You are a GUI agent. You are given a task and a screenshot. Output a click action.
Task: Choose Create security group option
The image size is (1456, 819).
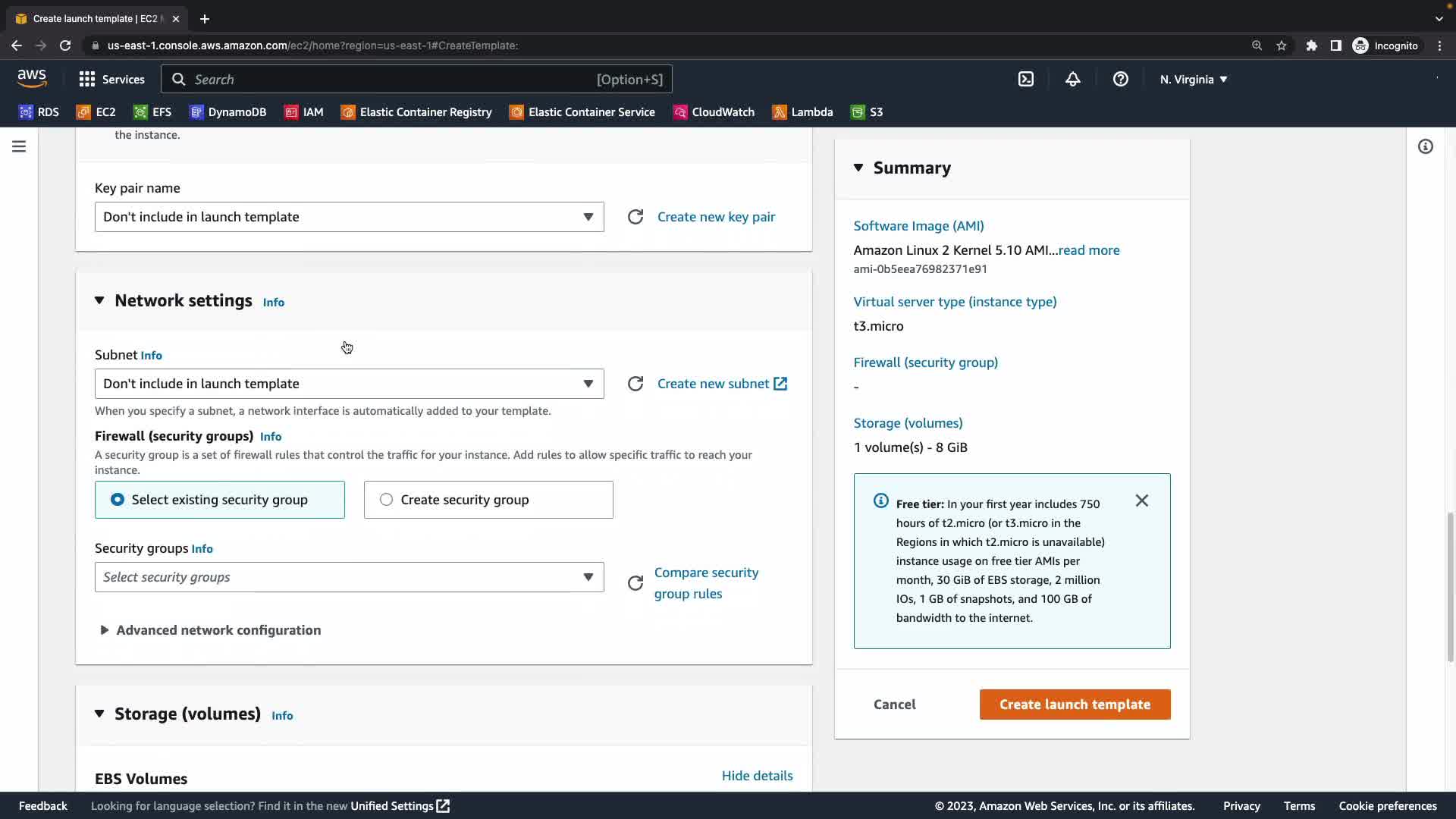(x=488, y=500)
